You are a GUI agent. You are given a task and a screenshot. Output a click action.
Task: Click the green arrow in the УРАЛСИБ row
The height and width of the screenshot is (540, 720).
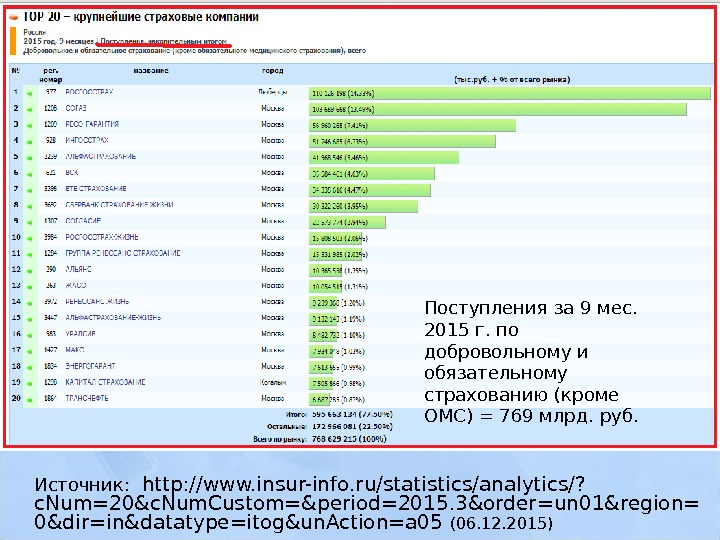pyautogui.click(x=30, y=335)
